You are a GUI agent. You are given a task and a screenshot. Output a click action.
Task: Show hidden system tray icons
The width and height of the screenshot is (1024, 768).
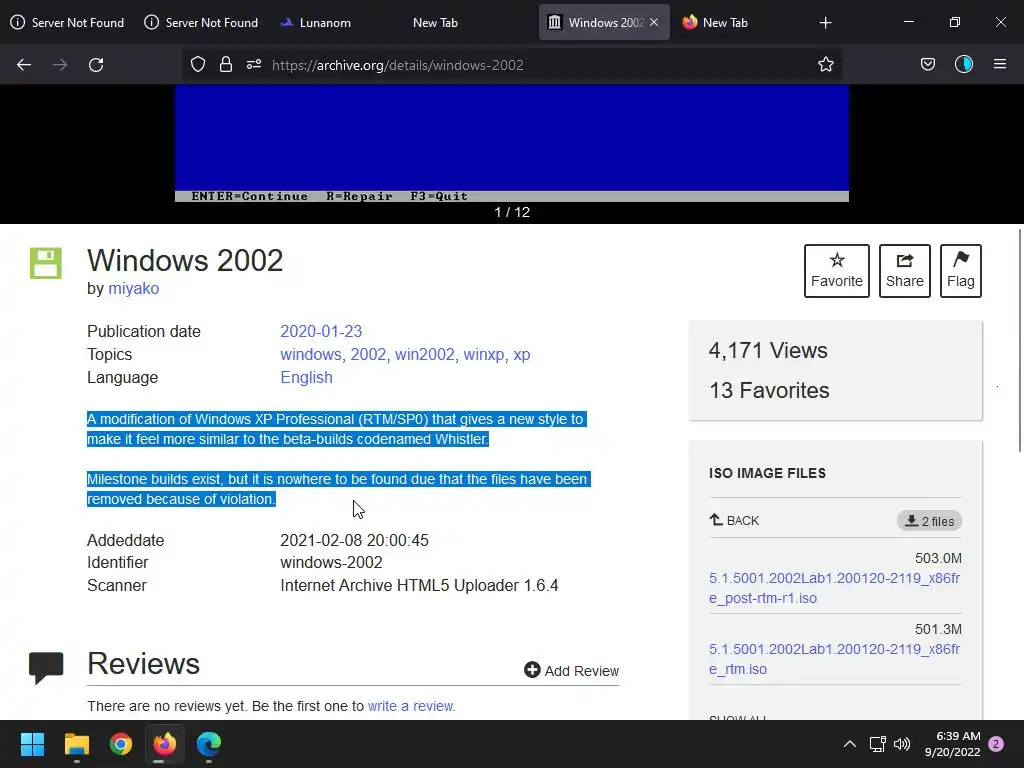click(850, 744)
